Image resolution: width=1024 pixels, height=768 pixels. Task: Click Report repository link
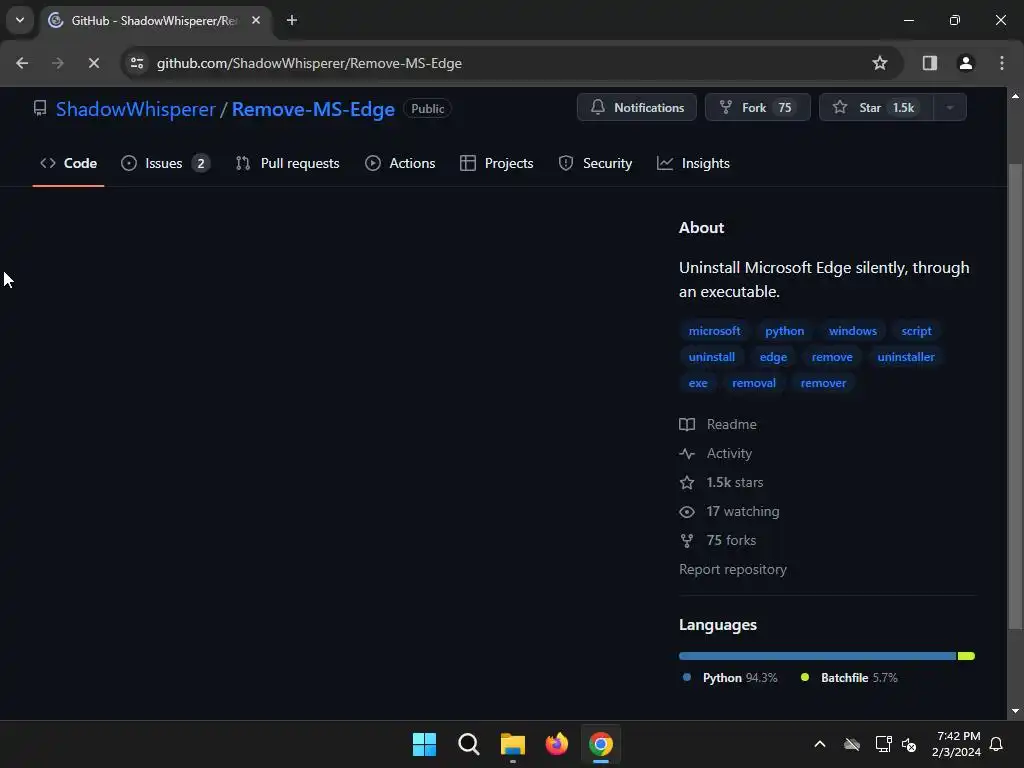click(733, 569)
